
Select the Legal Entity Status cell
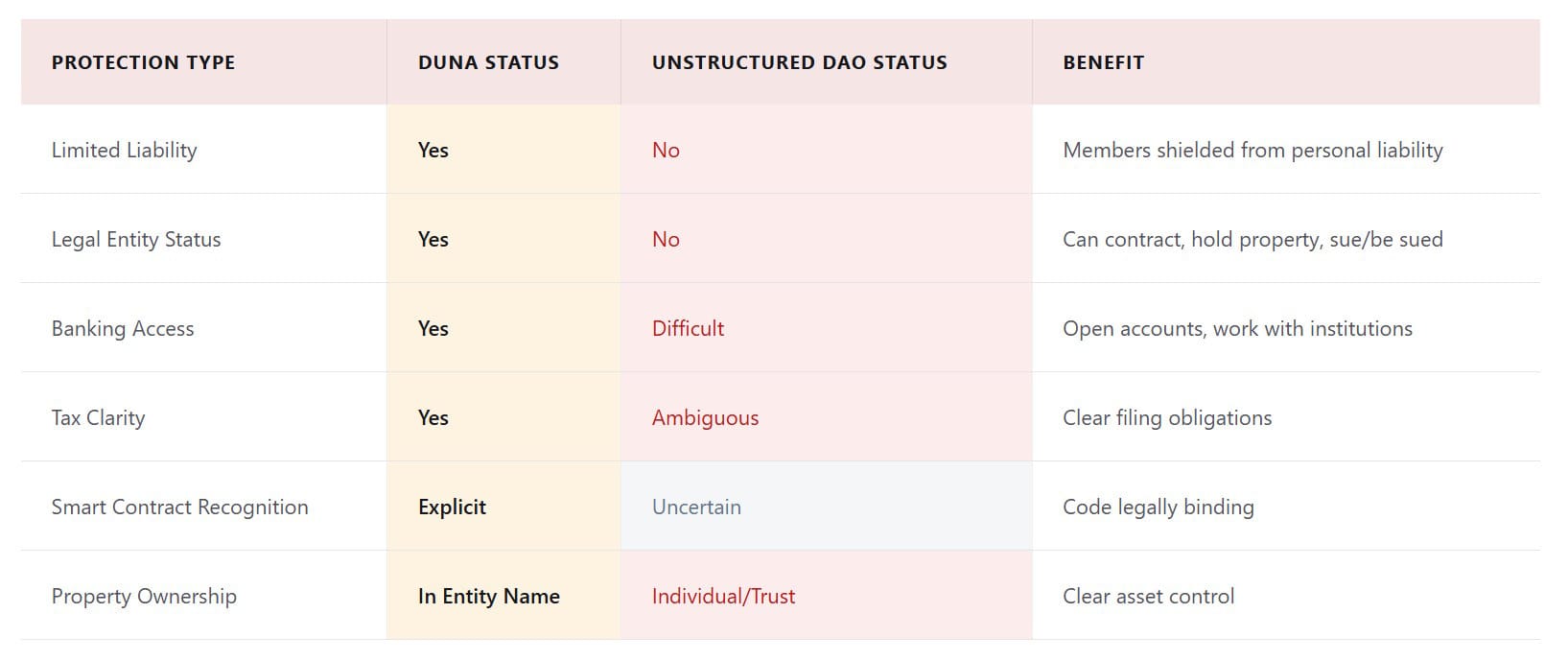point(136,239)
